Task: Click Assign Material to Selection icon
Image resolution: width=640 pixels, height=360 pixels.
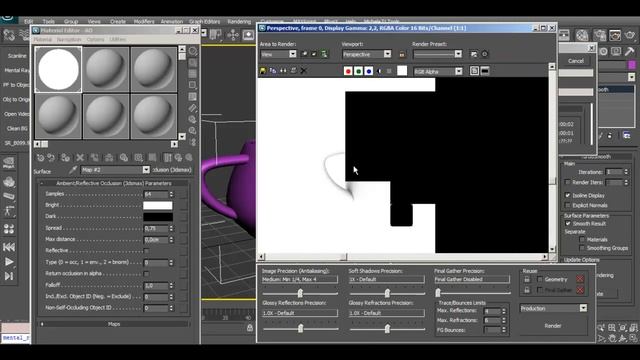Action: pyautogui.click(x=65, y=158)
